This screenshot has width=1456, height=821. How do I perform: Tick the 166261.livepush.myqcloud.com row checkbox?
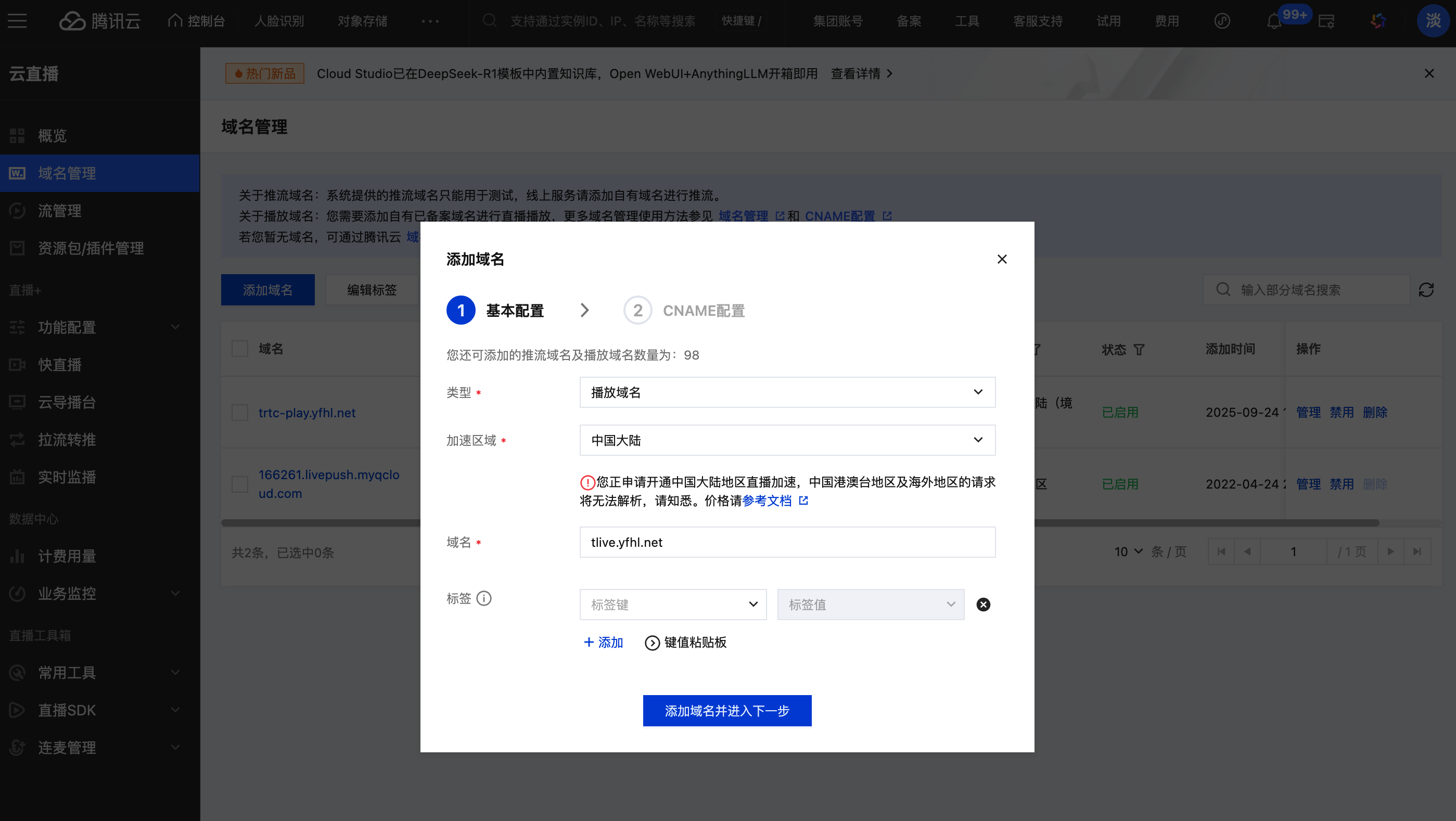[x=240, y=484]
